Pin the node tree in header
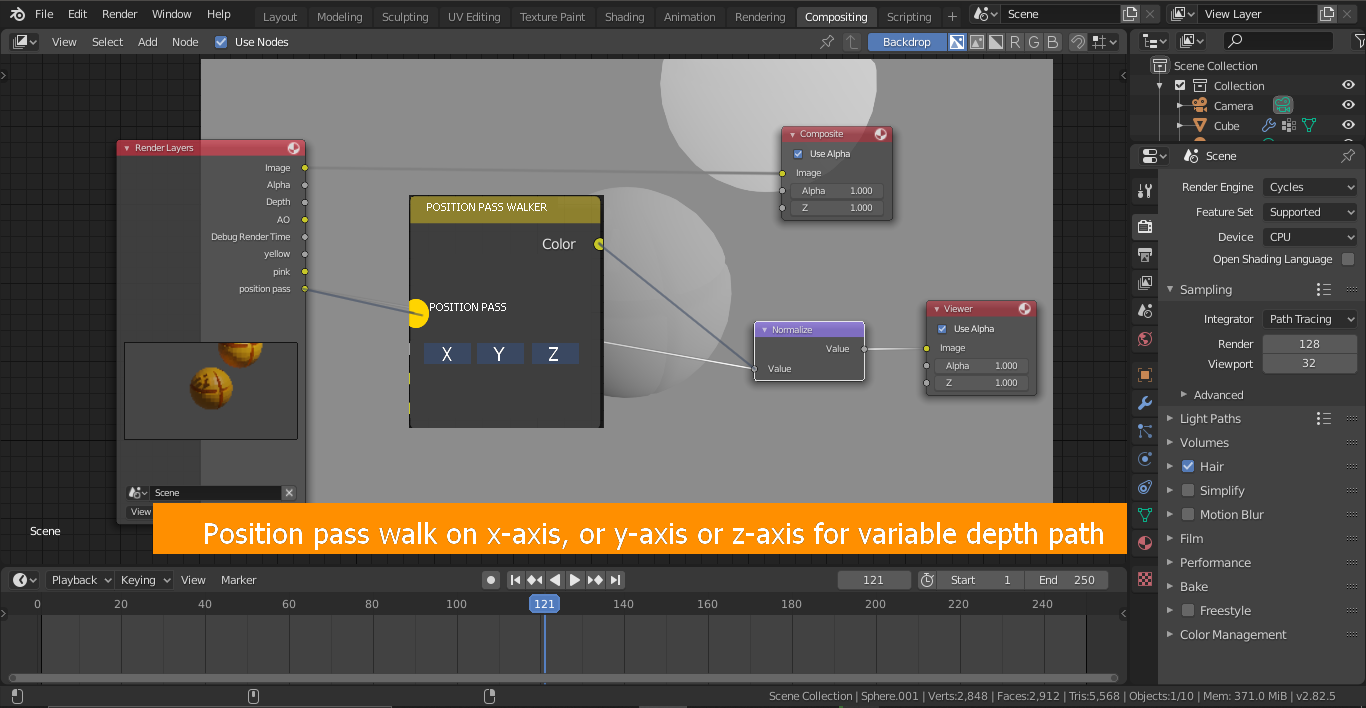This screenshot has width=1366, height=708. tap(827, 42)
